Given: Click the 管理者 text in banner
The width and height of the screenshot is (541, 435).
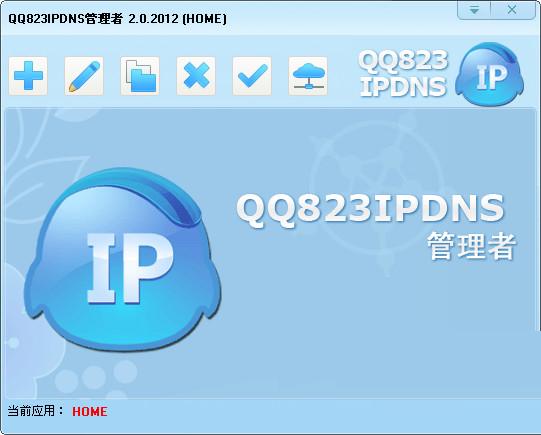Looking at the screenshot, I should click(472, 246).
